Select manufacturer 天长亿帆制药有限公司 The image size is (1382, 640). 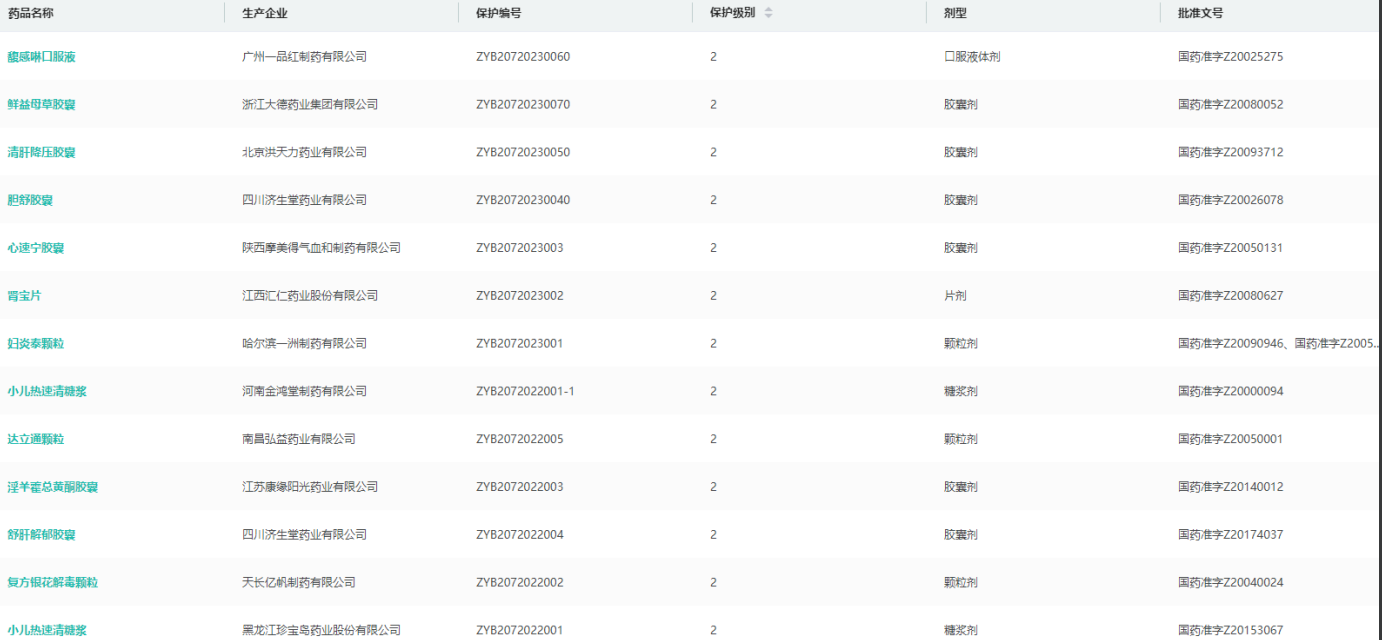click(299, 582)
